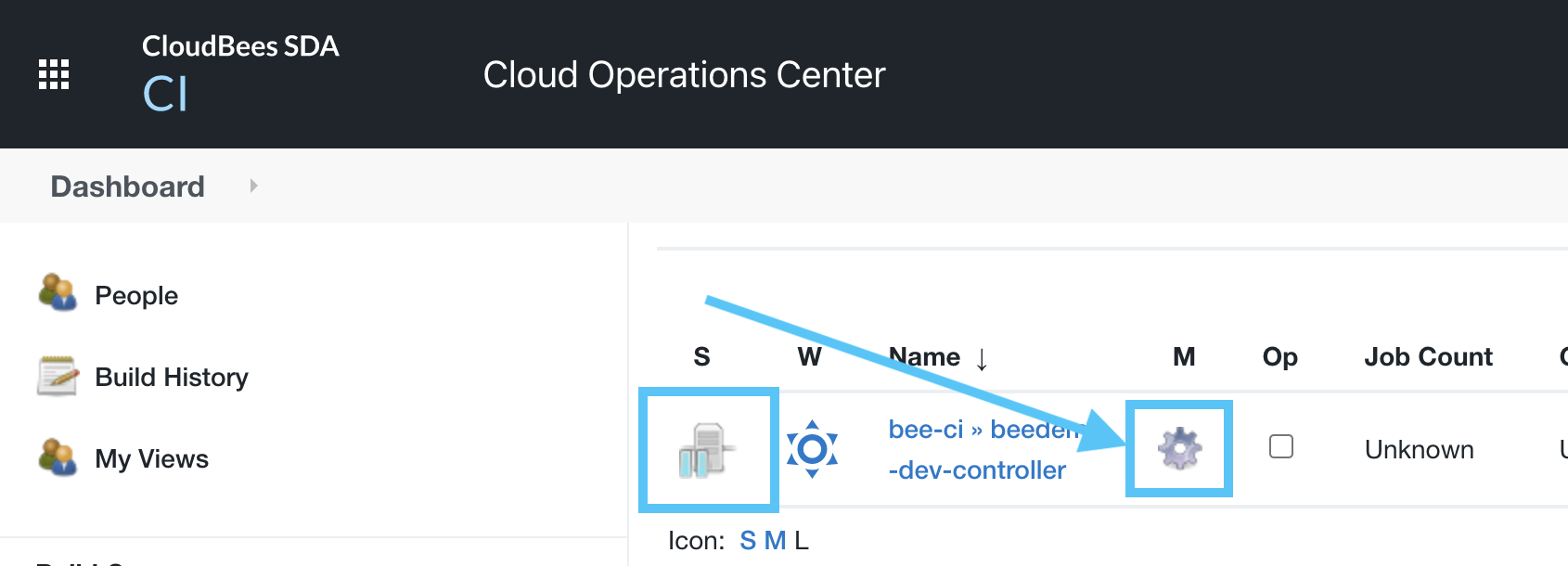Switch icon size to S
This screenshot has height=566, width=1568.
(x=748, y=540)
